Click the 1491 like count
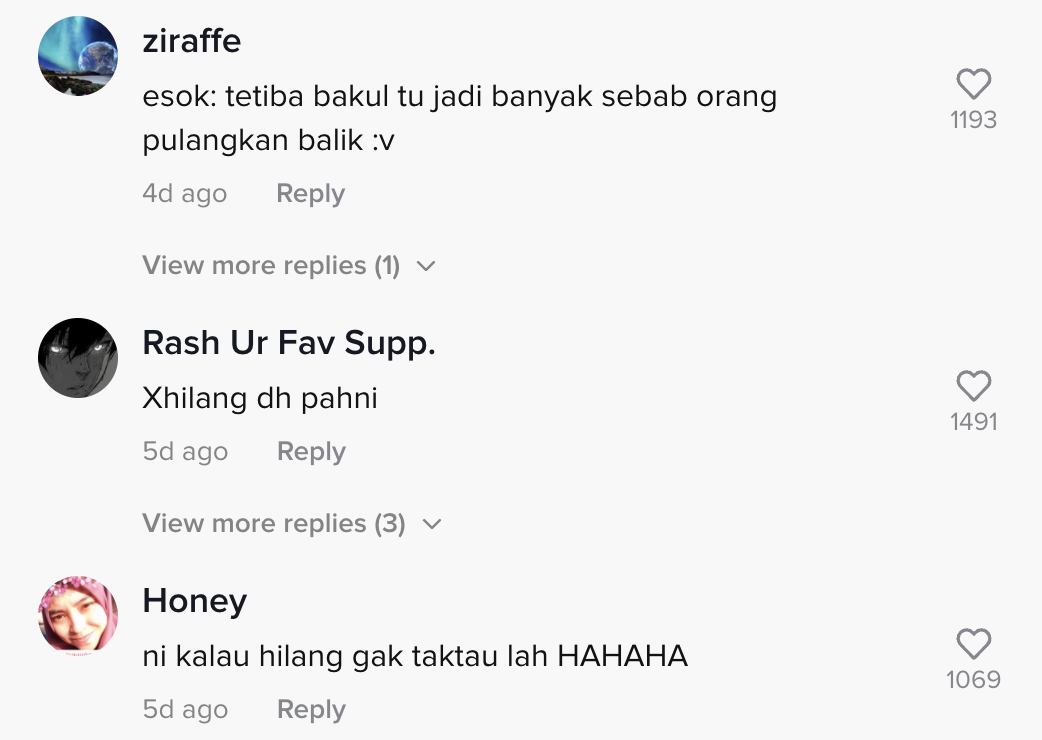Screen dimensions: 1042x740 [974, 422]
